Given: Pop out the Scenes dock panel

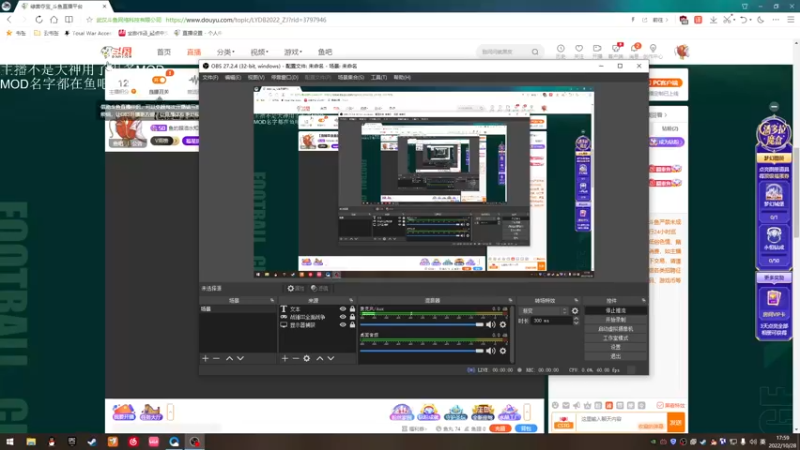Looking at the screenshot, I should click(x=272, y=301).
